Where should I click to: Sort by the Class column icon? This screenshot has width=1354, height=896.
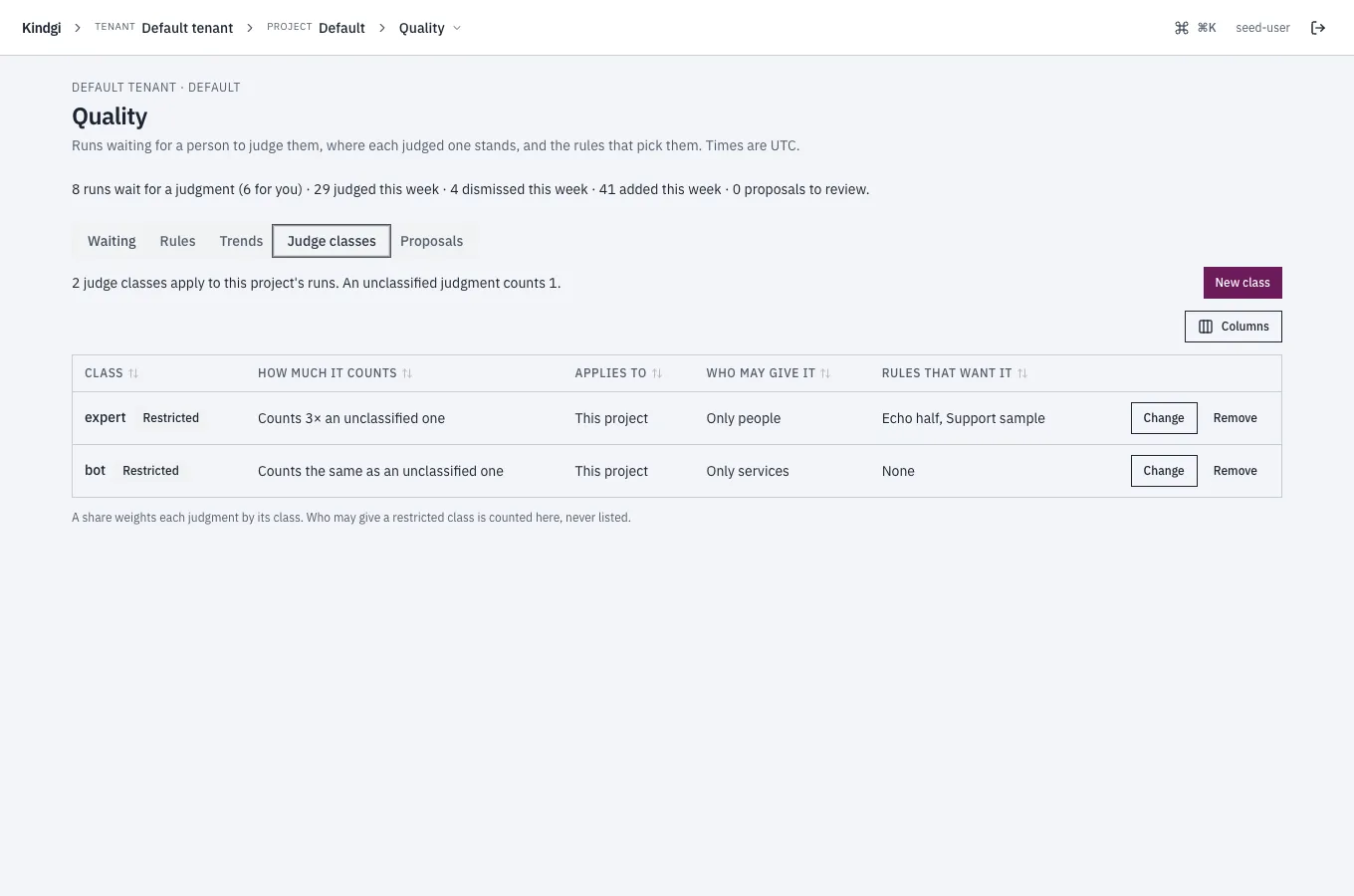pos(133,373)
